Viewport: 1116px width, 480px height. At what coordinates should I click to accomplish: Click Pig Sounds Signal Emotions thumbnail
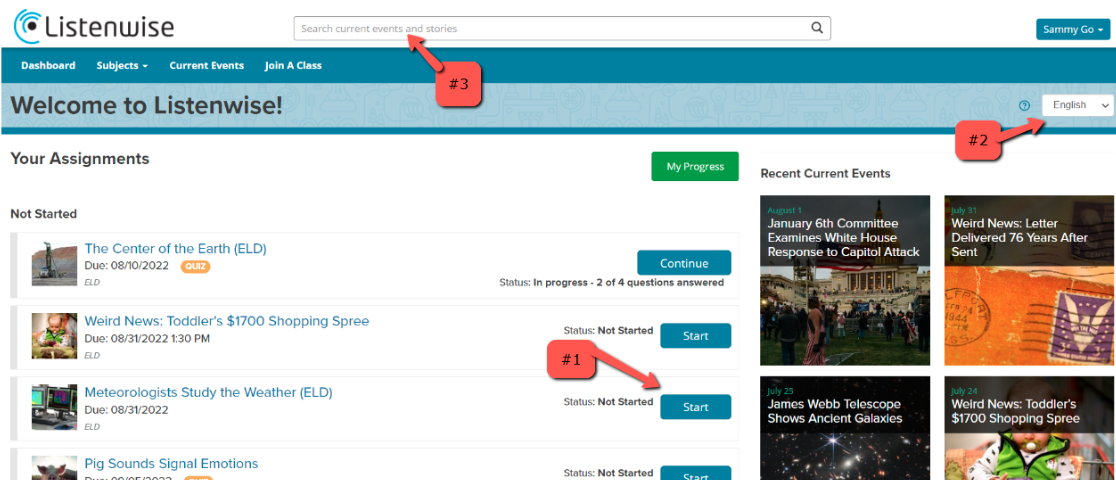click(x=54, y=468)
